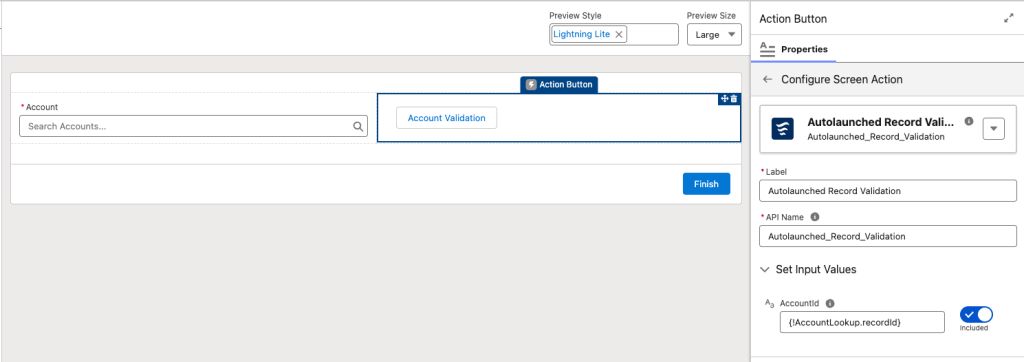
Task: Click the Properties tab icon
Action: point(767,50)
